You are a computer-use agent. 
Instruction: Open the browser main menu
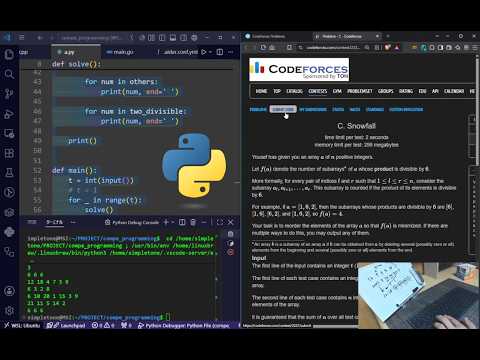(475, 48)
